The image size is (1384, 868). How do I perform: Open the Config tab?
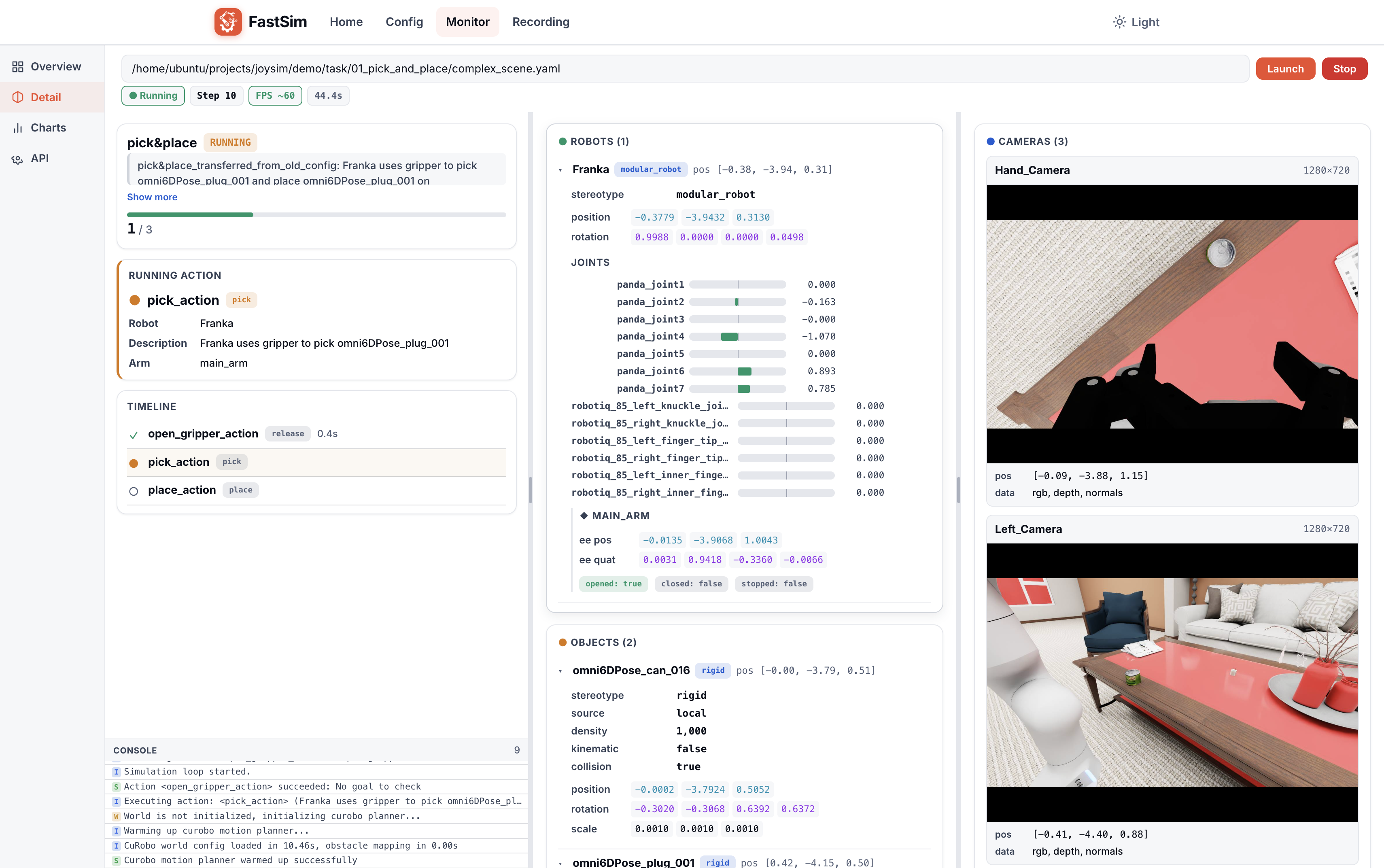404,22
